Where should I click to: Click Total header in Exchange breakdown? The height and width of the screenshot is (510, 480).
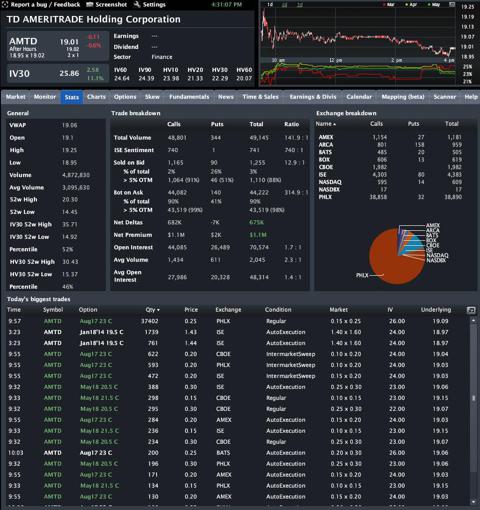[452, 124]
